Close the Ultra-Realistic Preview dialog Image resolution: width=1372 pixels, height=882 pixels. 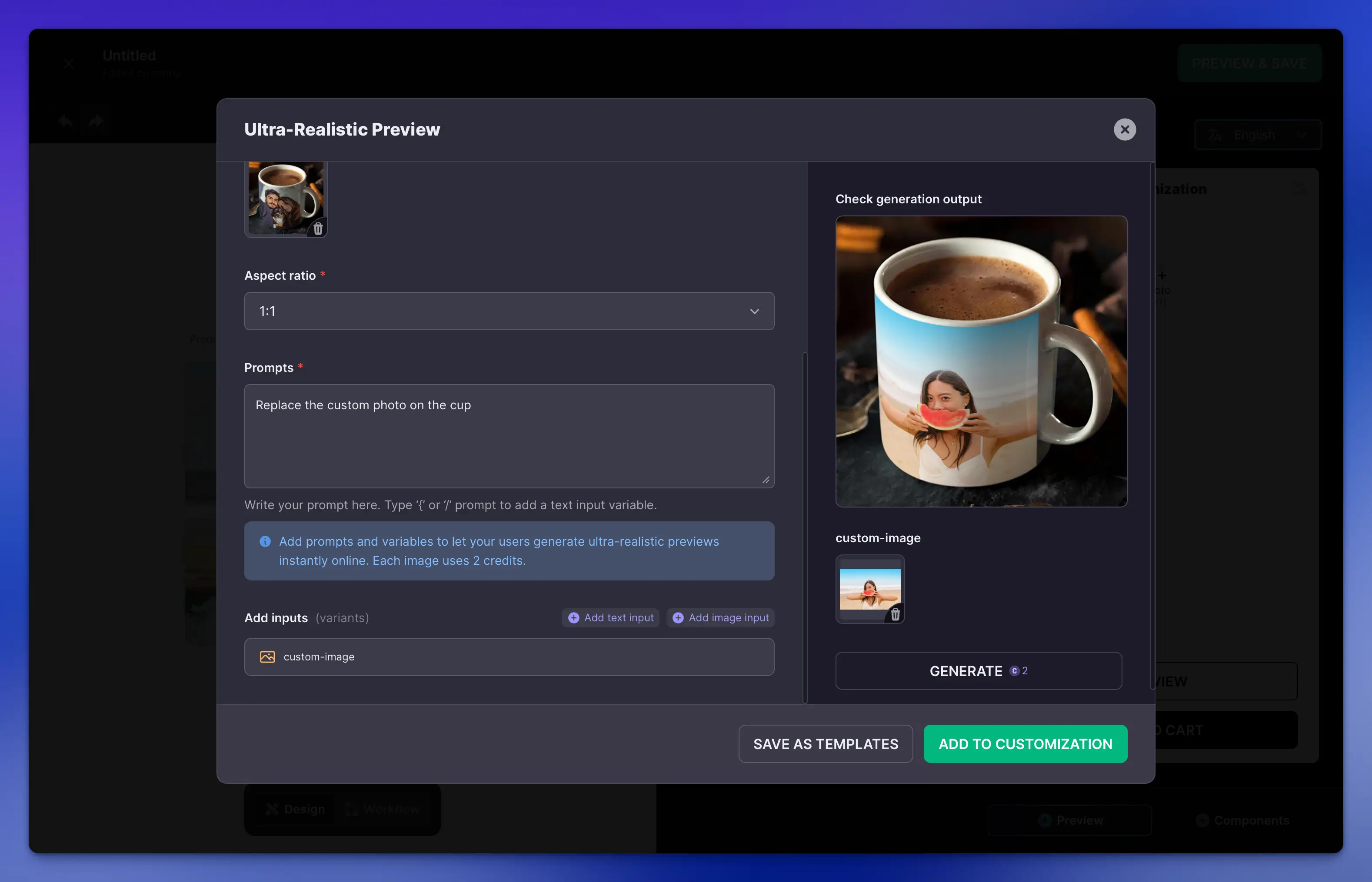click(1124, 129)
